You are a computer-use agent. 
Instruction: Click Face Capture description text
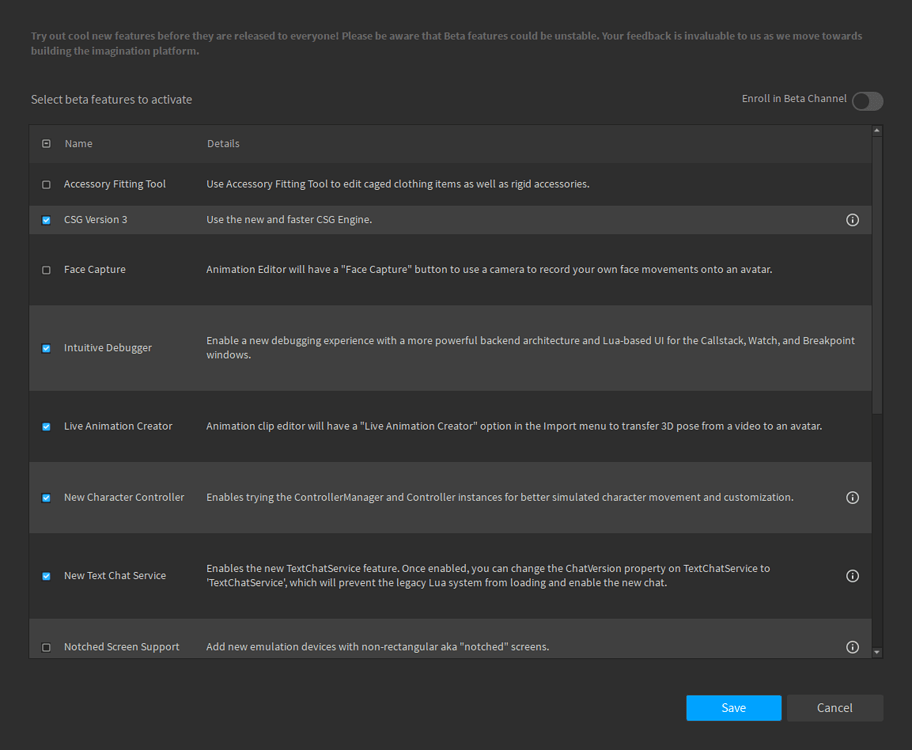coord(489,269)
